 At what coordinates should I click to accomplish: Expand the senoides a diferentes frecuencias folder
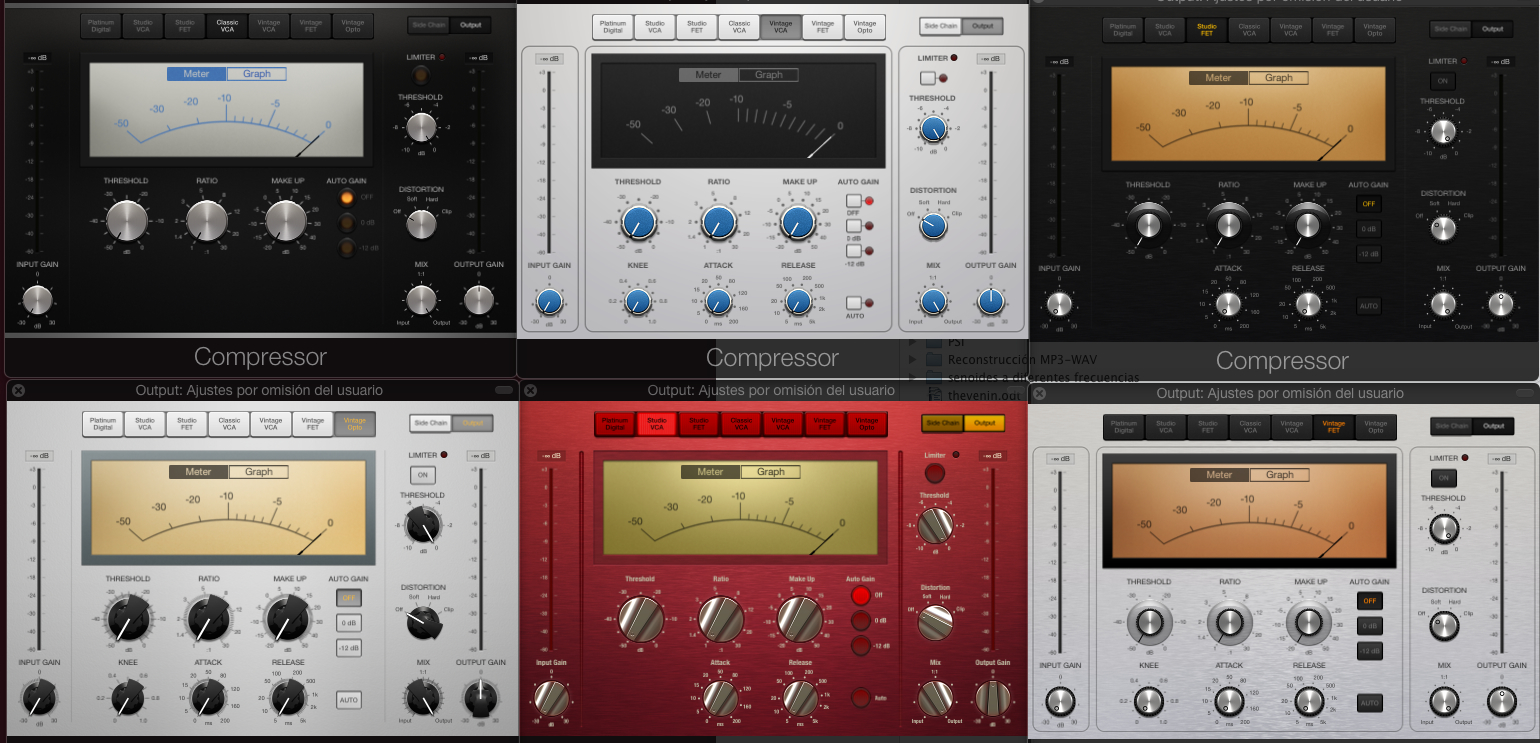coord(913,376)
